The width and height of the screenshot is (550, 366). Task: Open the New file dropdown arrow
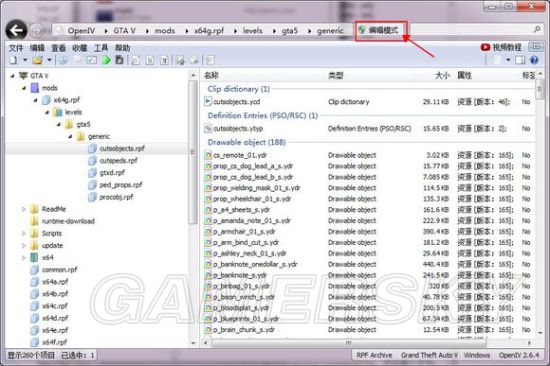25,60
